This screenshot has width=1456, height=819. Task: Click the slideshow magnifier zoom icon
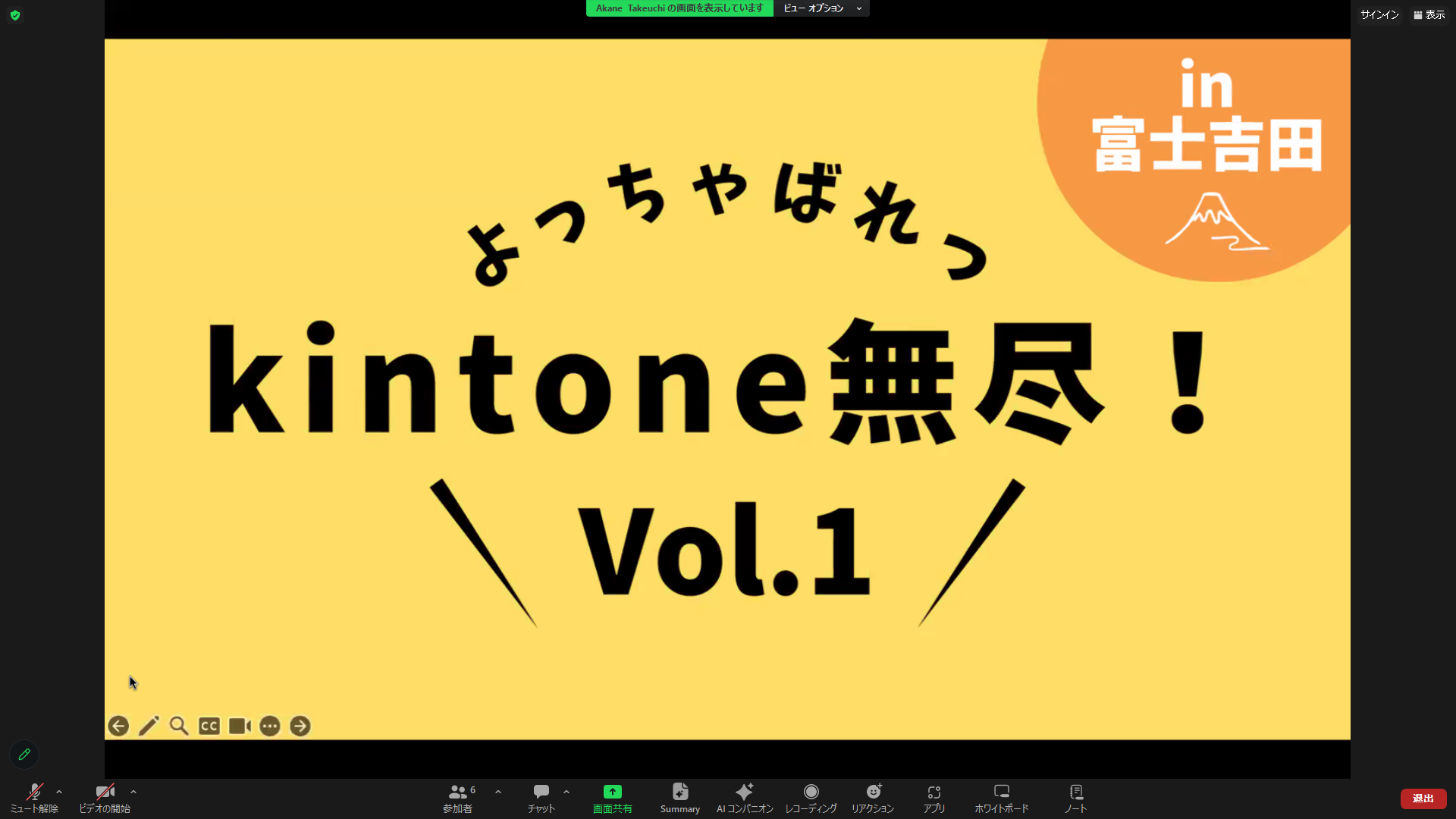pyautogui.click(x=179, y=726)
